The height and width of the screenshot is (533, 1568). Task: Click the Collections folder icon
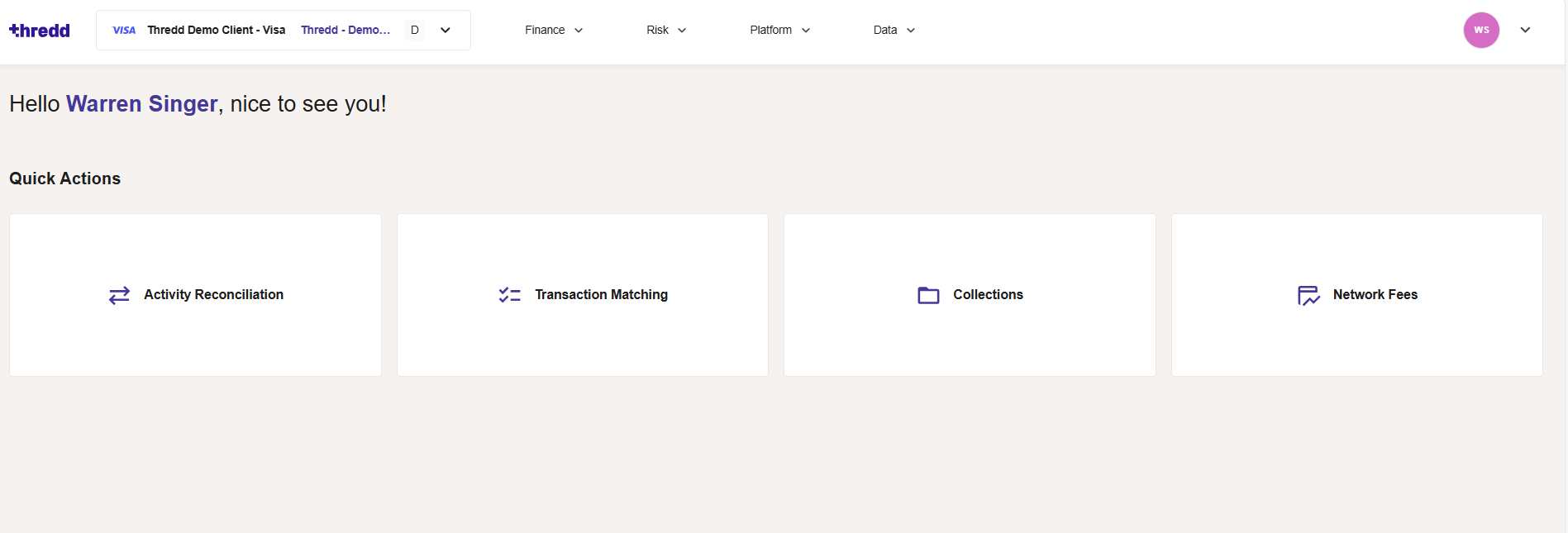[x=929, y=295]
